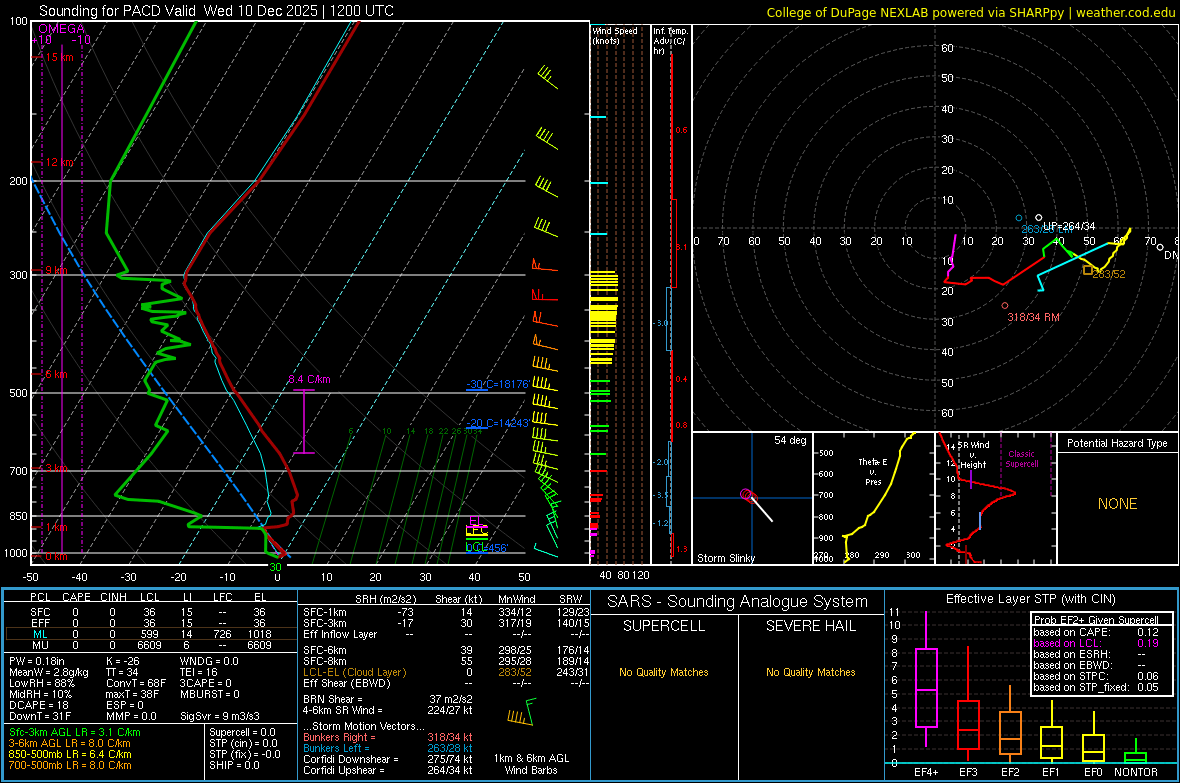Click the SFC-6km shear row

[x=446, y=650]
